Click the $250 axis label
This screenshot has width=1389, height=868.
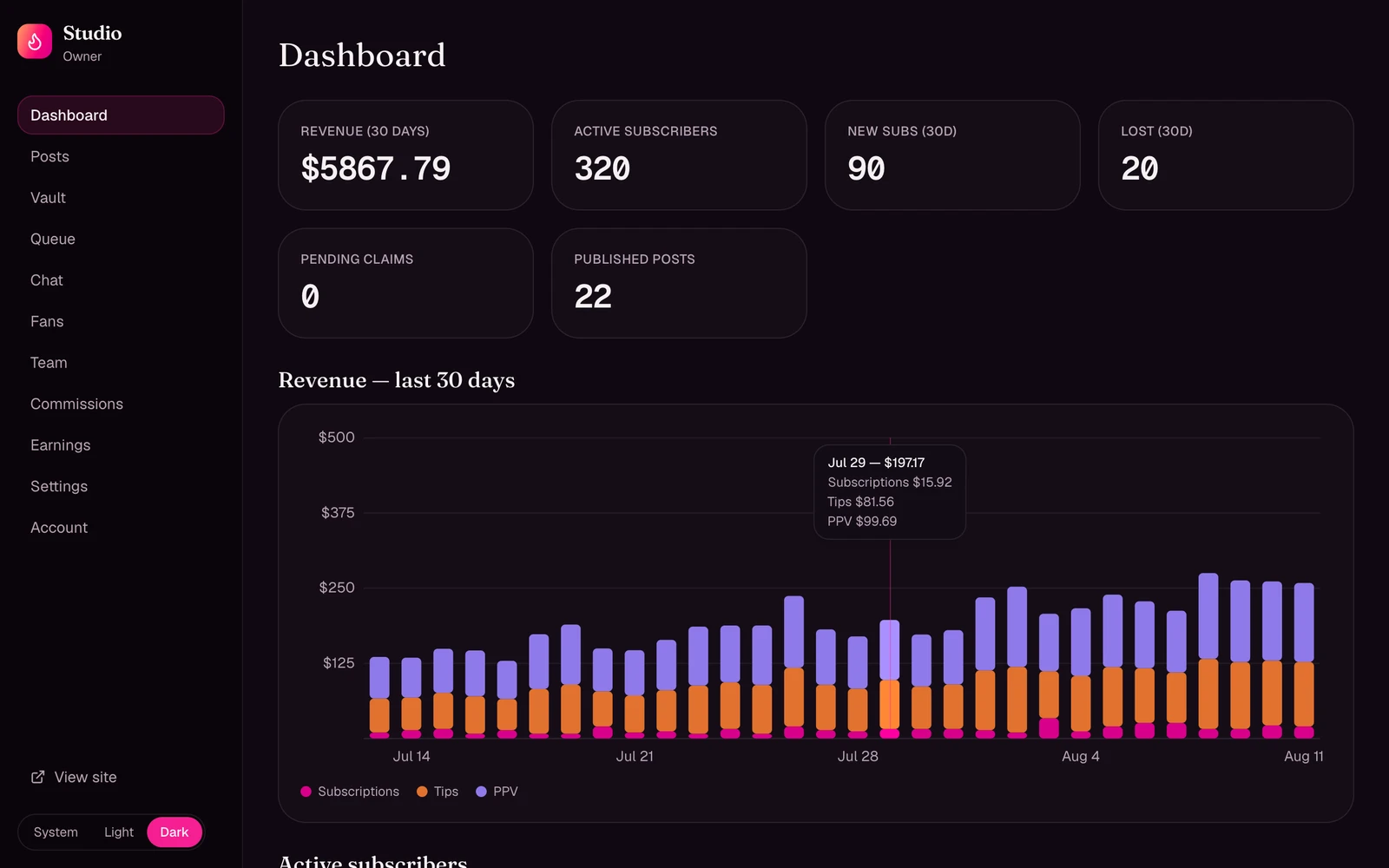click(337, 588)
